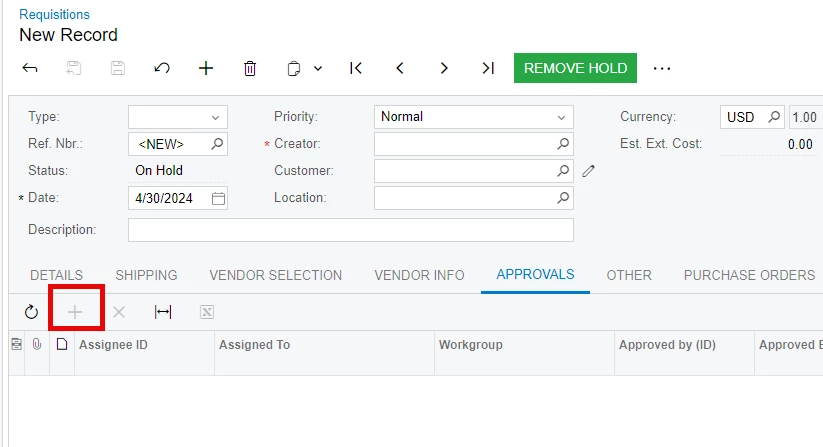This screenshot has height=447, width=823.
Task: Open the Creator lookup magnifier
Action: 563,144
